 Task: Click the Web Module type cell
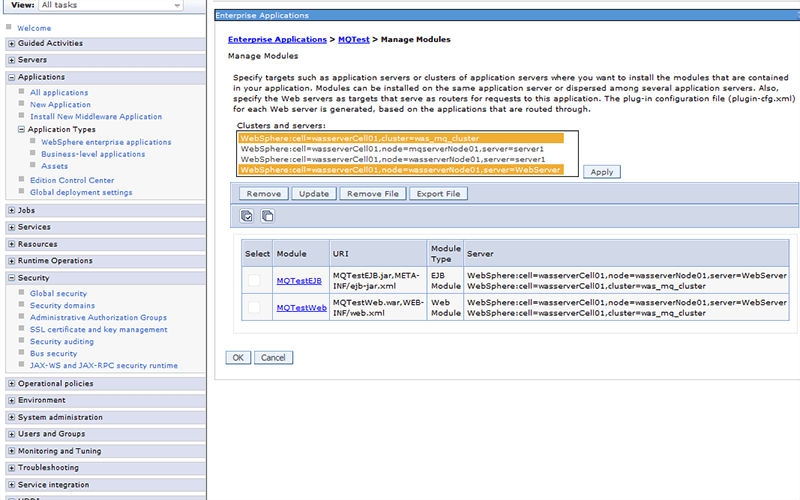[x=445, y=308]
